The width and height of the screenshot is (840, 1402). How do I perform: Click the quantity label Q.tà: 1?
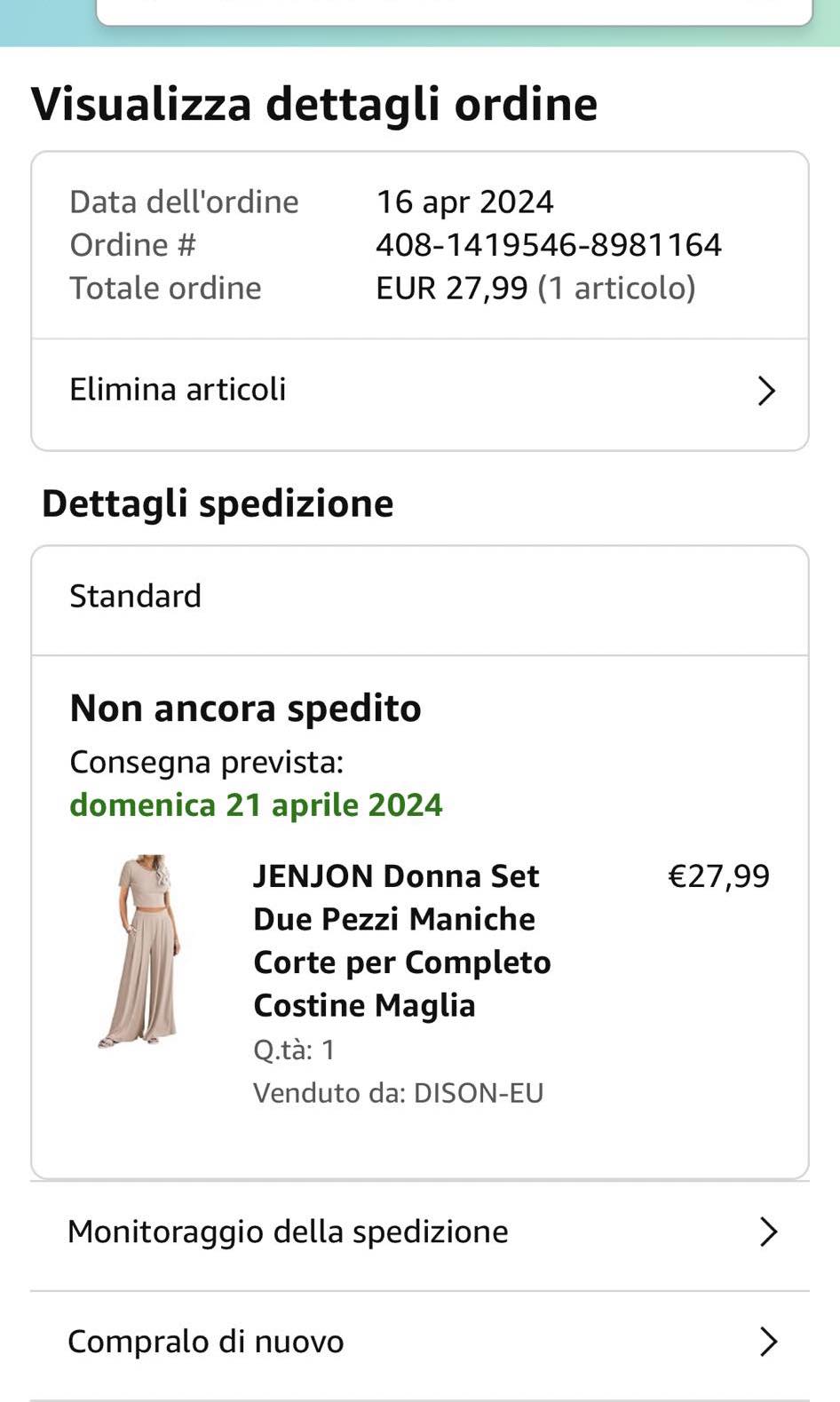click(294, 1050)
